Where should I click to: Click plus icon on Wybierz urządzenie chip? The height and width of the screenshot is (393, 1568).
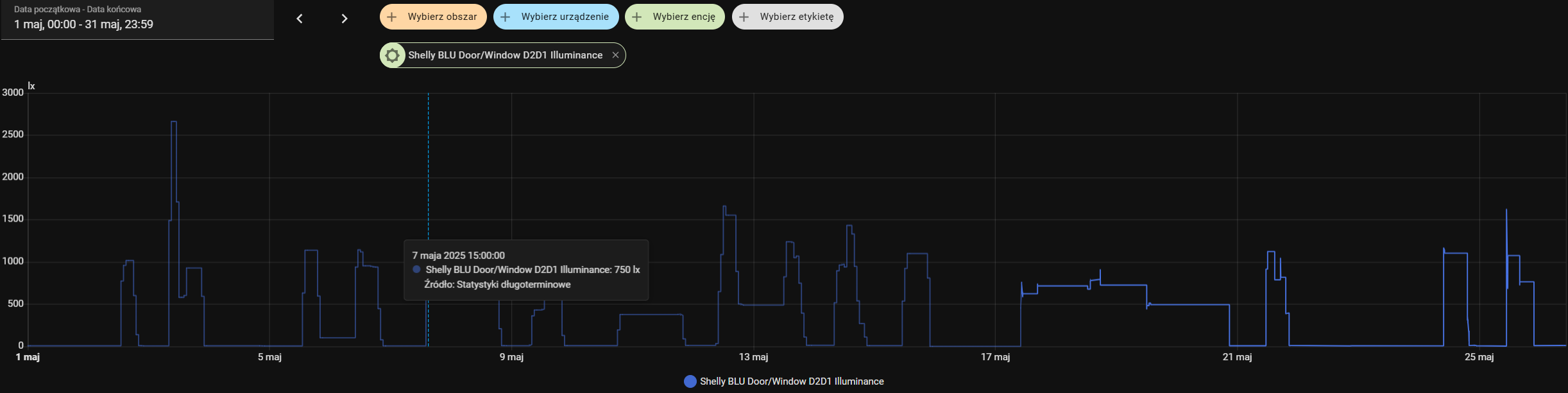506,17
